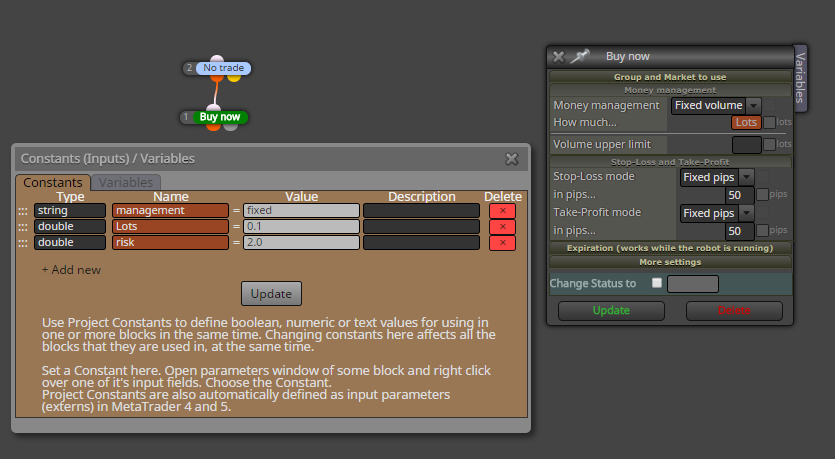Select the Buy now block
Screen dimensions: 835x459
point(219,117)
